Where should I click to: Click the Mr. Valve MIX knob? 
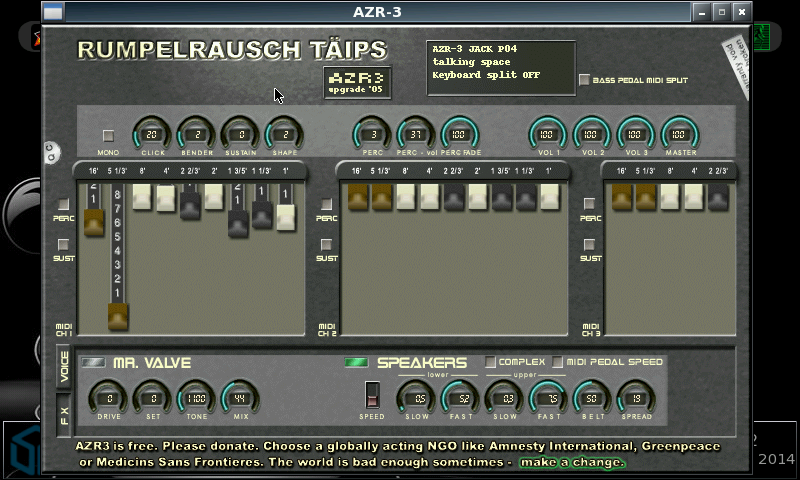click(x=239, y=398)
